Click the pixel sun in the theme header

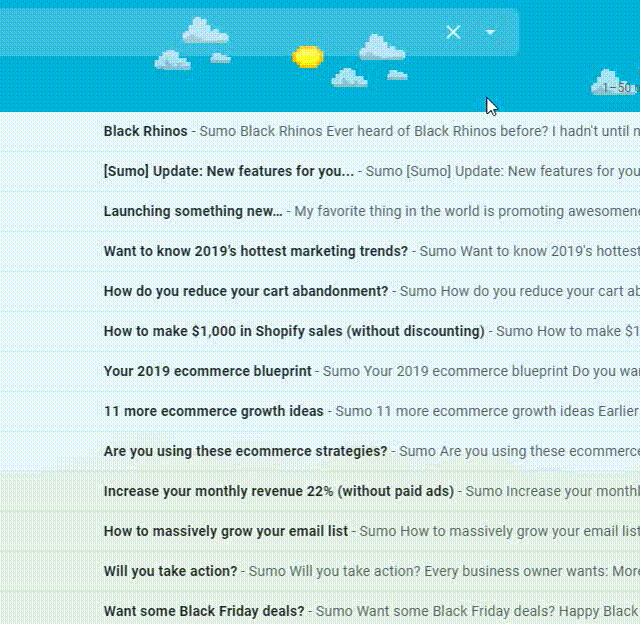[x=307, y=56]
